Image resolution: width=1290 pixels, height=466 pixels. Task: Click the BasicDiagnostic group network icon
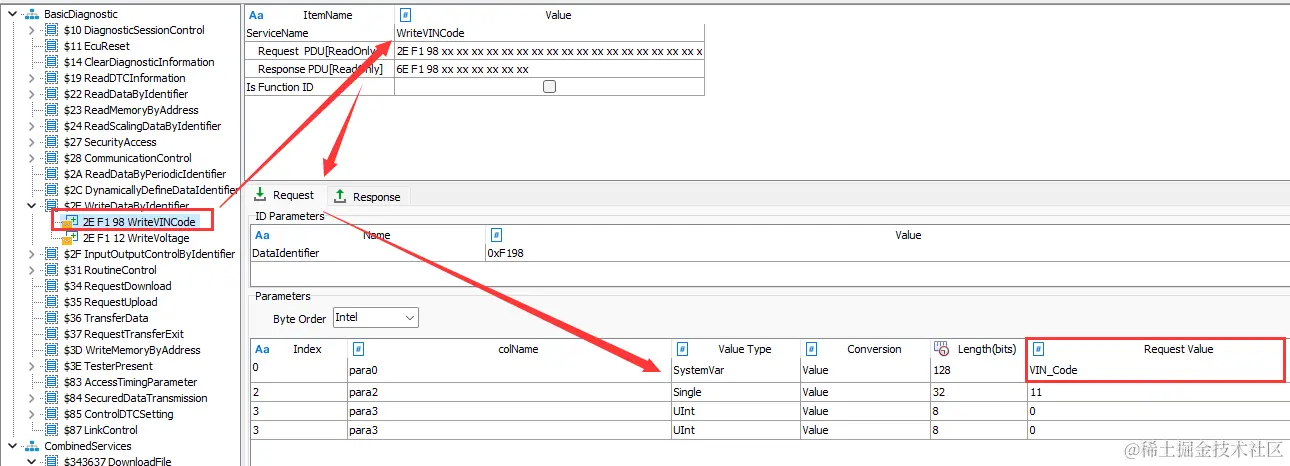pyautogui.click(x=31, y=14)
